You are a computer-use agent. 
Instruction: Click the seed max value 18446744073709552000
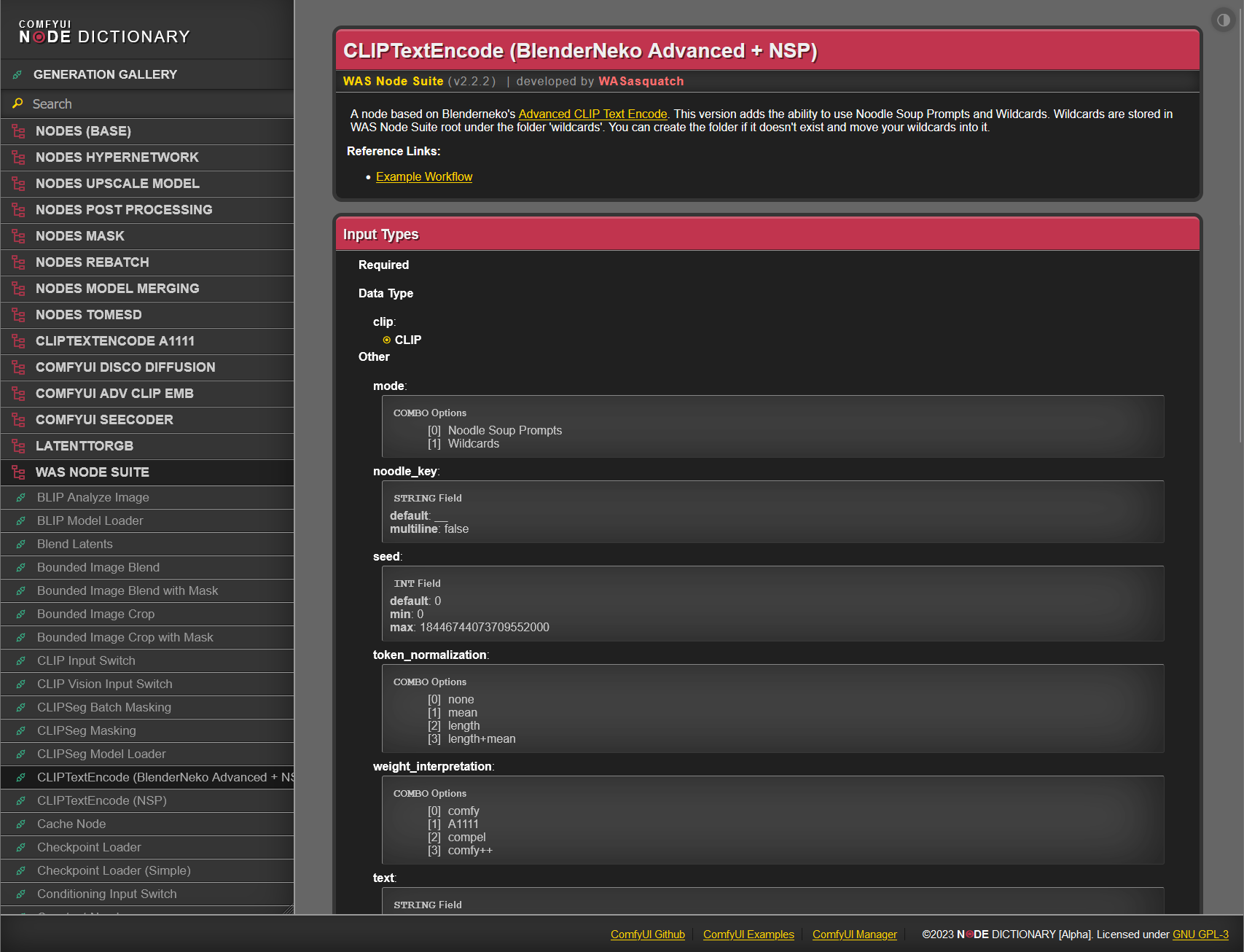(485, 628)
